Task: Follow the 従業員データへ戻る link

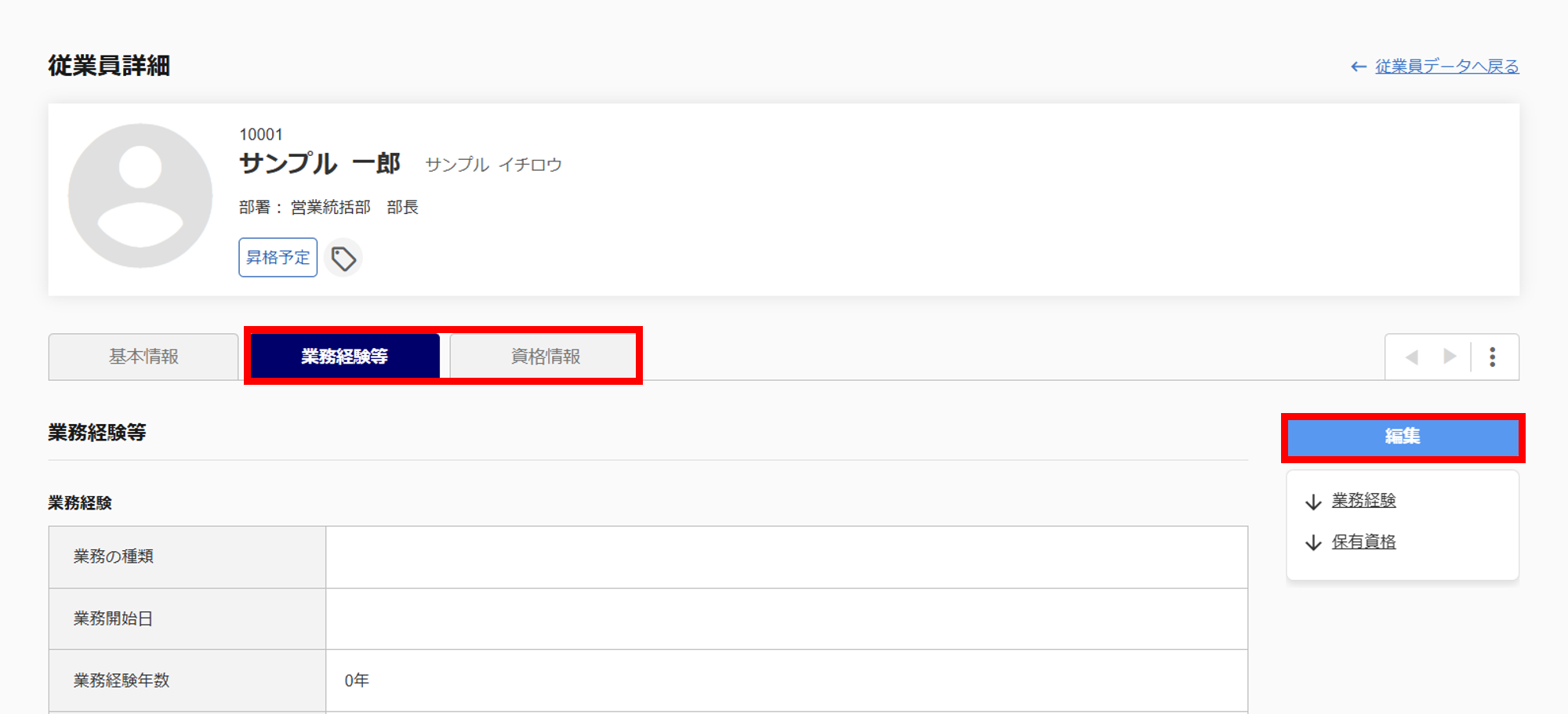Action: point(1446,67)
